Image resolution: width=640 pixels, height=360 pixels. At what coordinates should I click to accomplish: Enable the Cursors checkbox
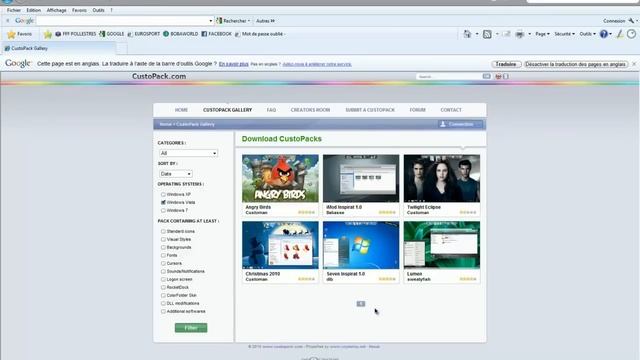pyautogui.click(x=163, y=263)
